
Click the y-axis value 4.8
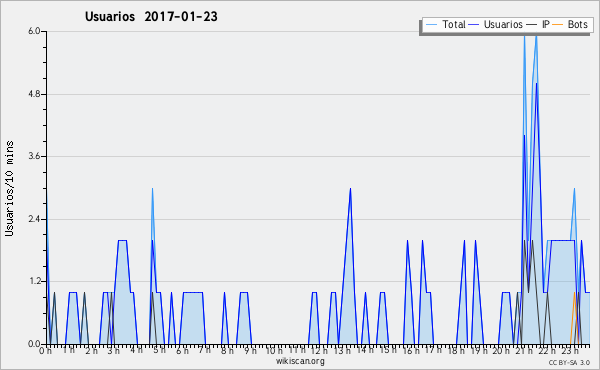(x=34, y=94)
